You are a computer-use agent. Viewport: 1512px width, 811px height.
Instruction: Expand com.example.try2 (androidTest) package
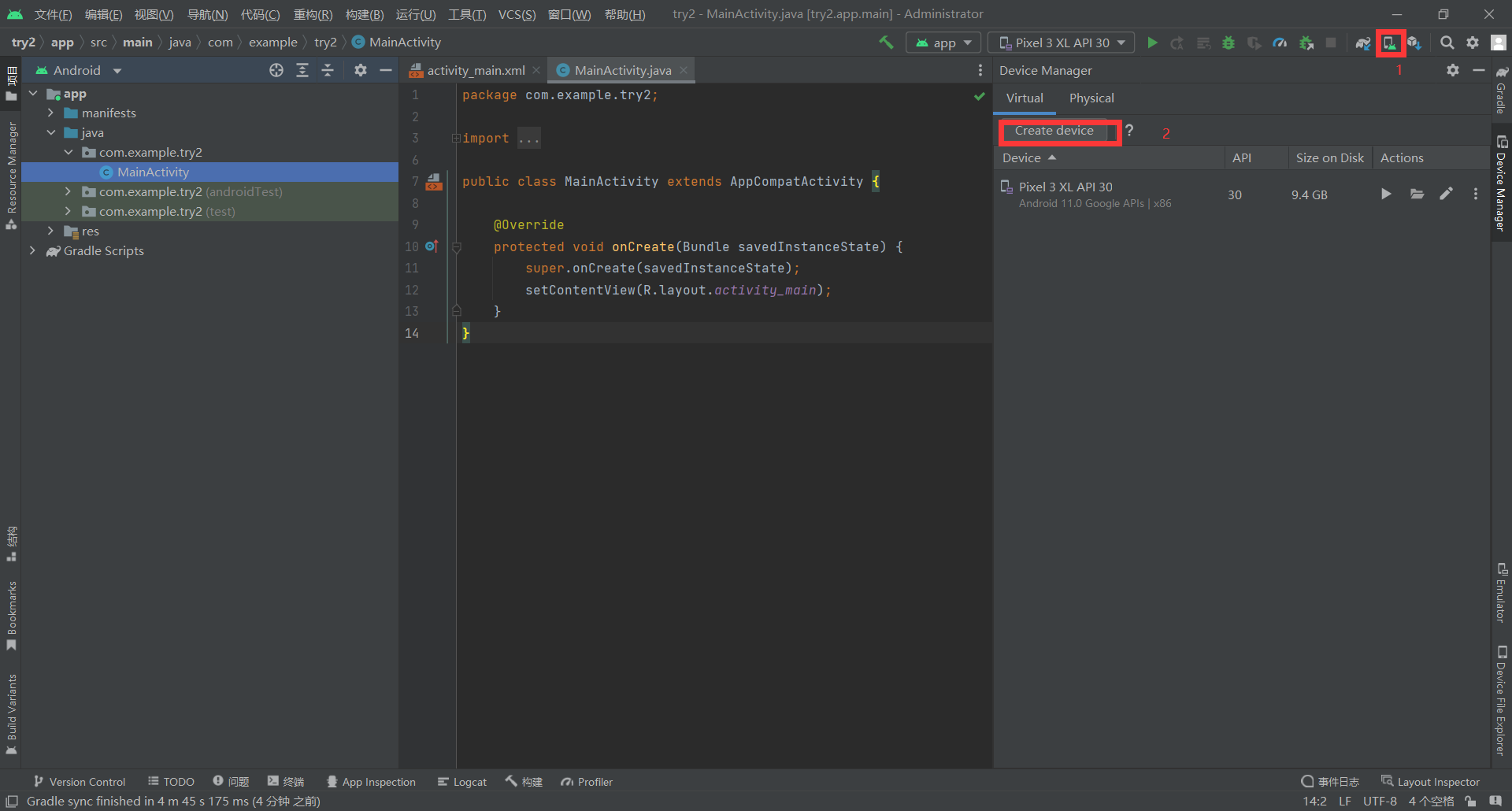click(68, 191)
